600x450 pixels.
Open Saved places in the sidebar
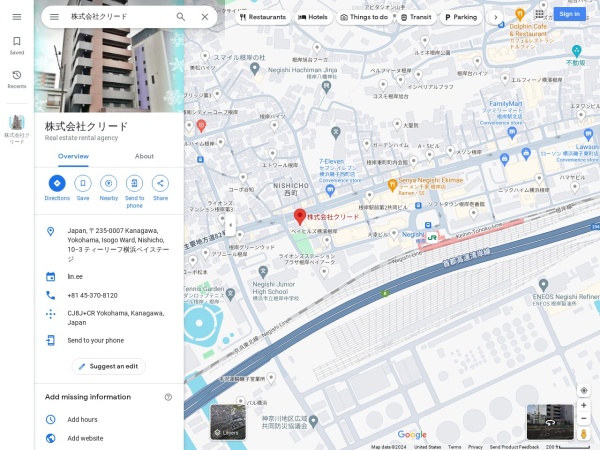(17, 46)
